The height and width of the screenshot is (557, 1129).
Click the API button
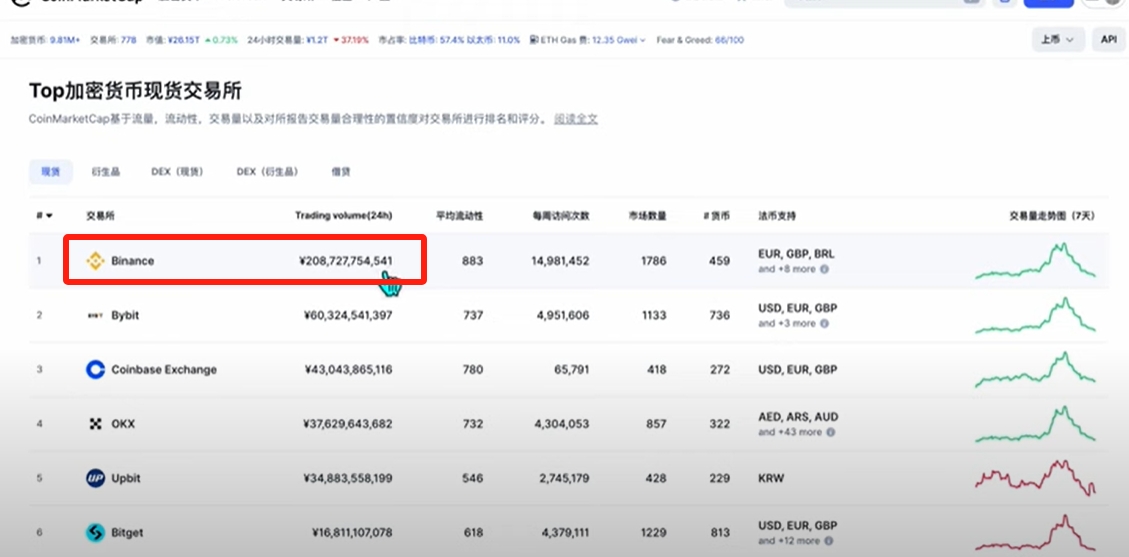pyautogui.click(x=1108, y=40)
